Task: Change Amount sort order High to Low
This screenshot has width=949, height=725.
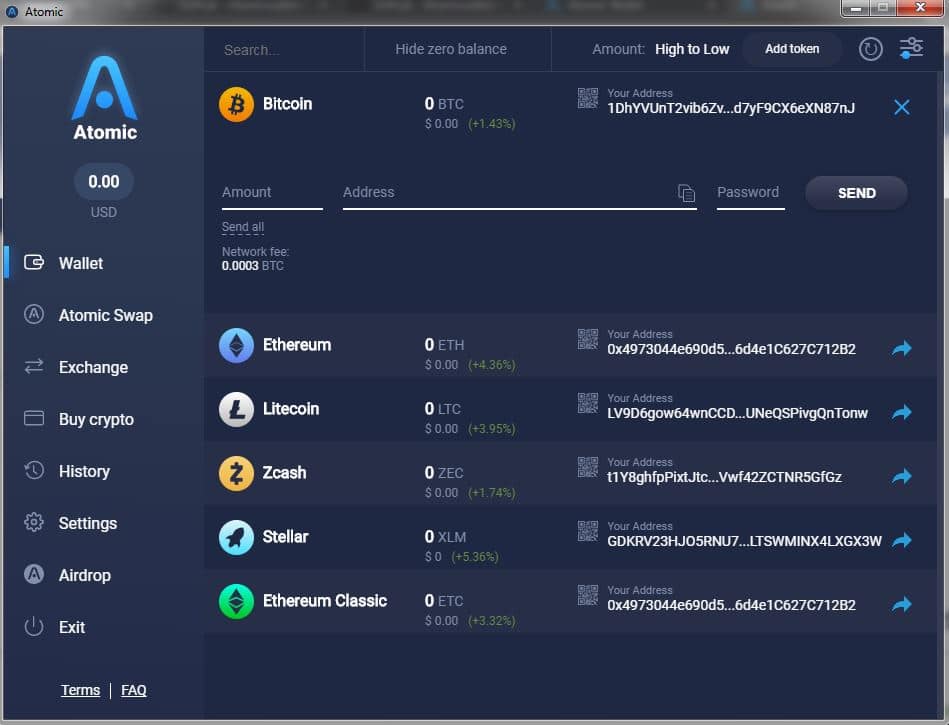Action: [x=692, y=49]
